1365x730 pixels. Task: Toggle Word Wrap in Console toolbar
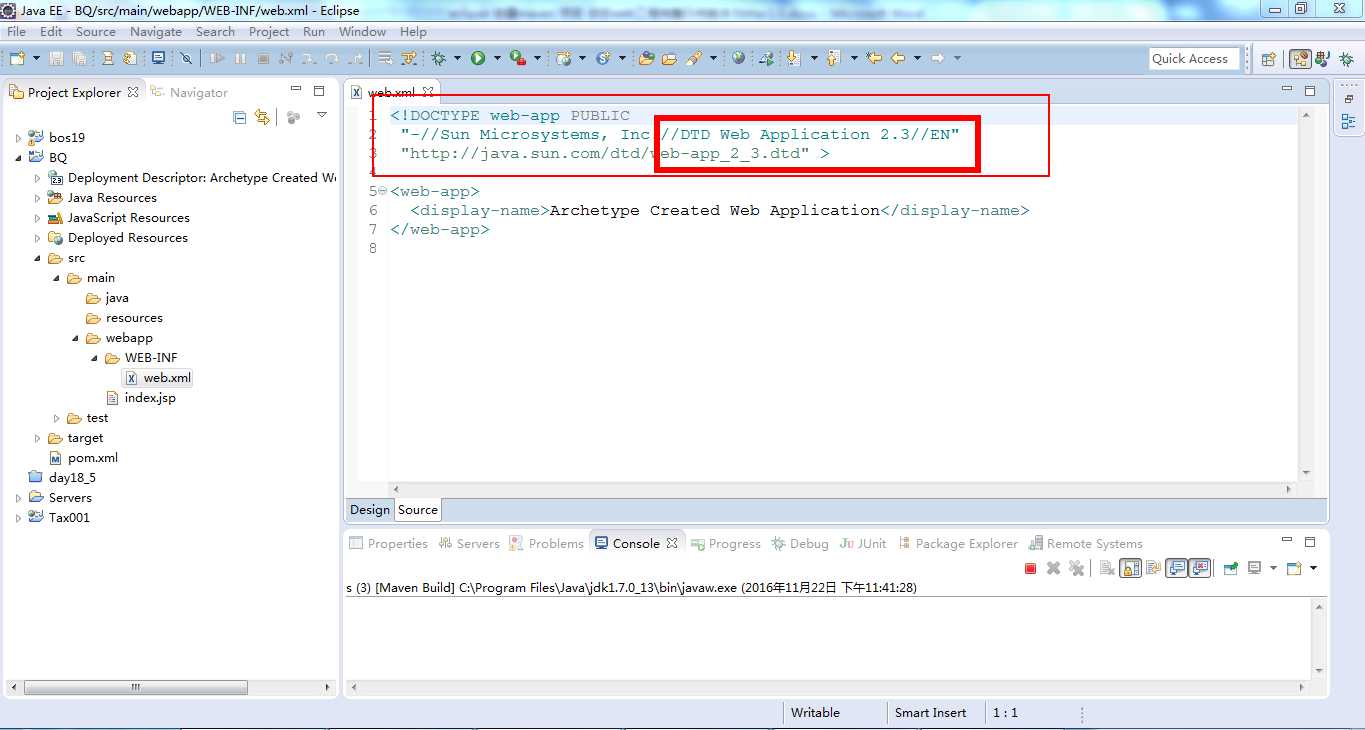tap(1153, 568)
